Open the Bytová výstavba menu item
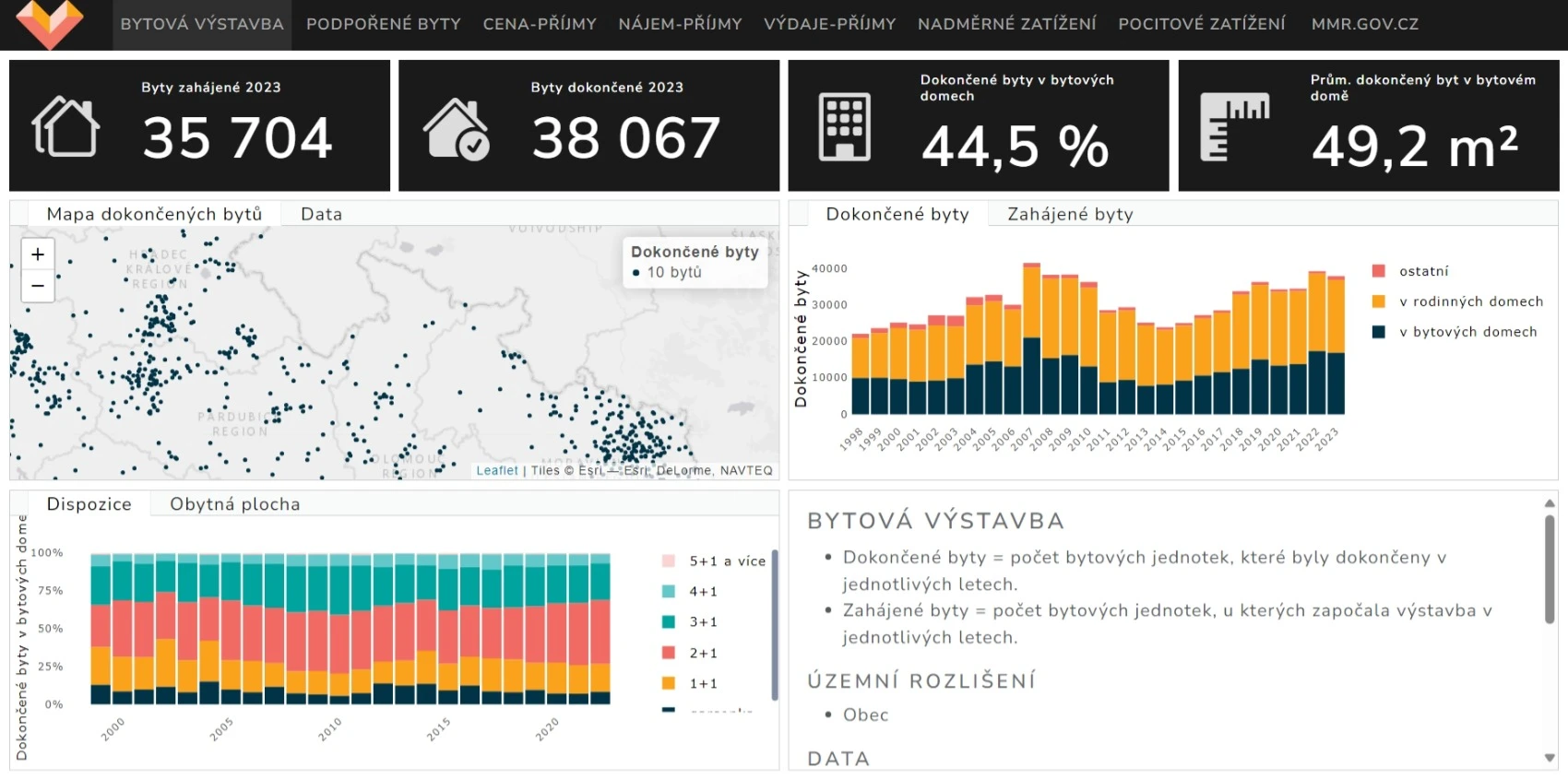The height and width of the screenshot is (779, 1568). click(202, 24)
